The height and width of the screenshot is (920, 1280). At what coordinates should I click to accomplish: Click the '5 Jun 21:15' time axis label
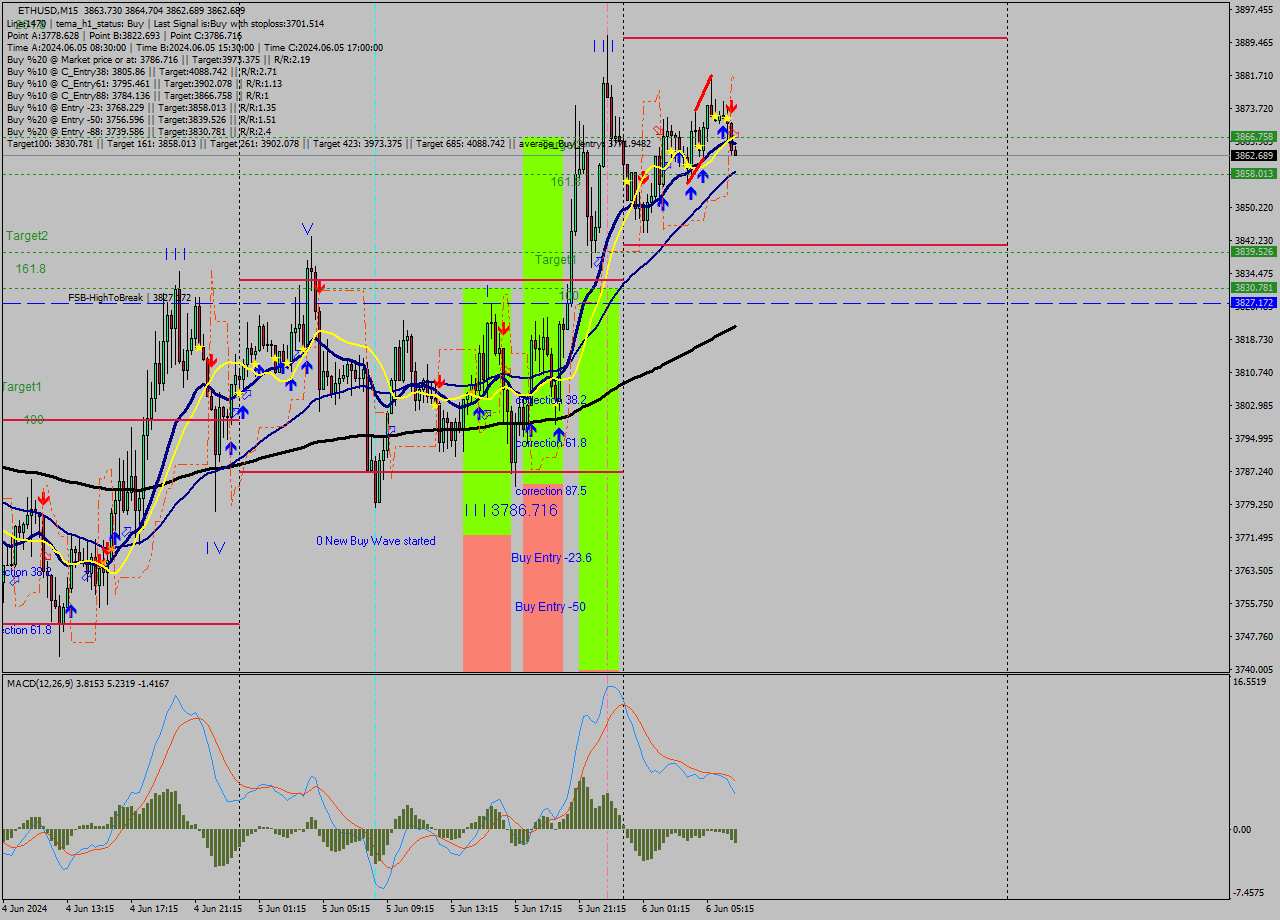(602, 910)
